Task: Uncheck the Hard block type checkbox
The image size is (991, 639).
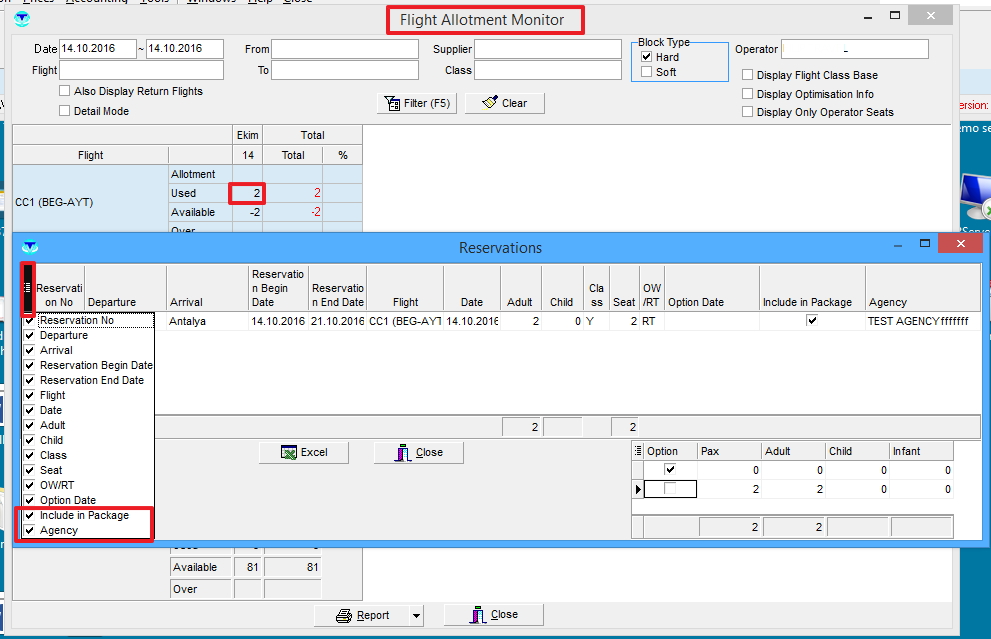Action: point(647,57)
